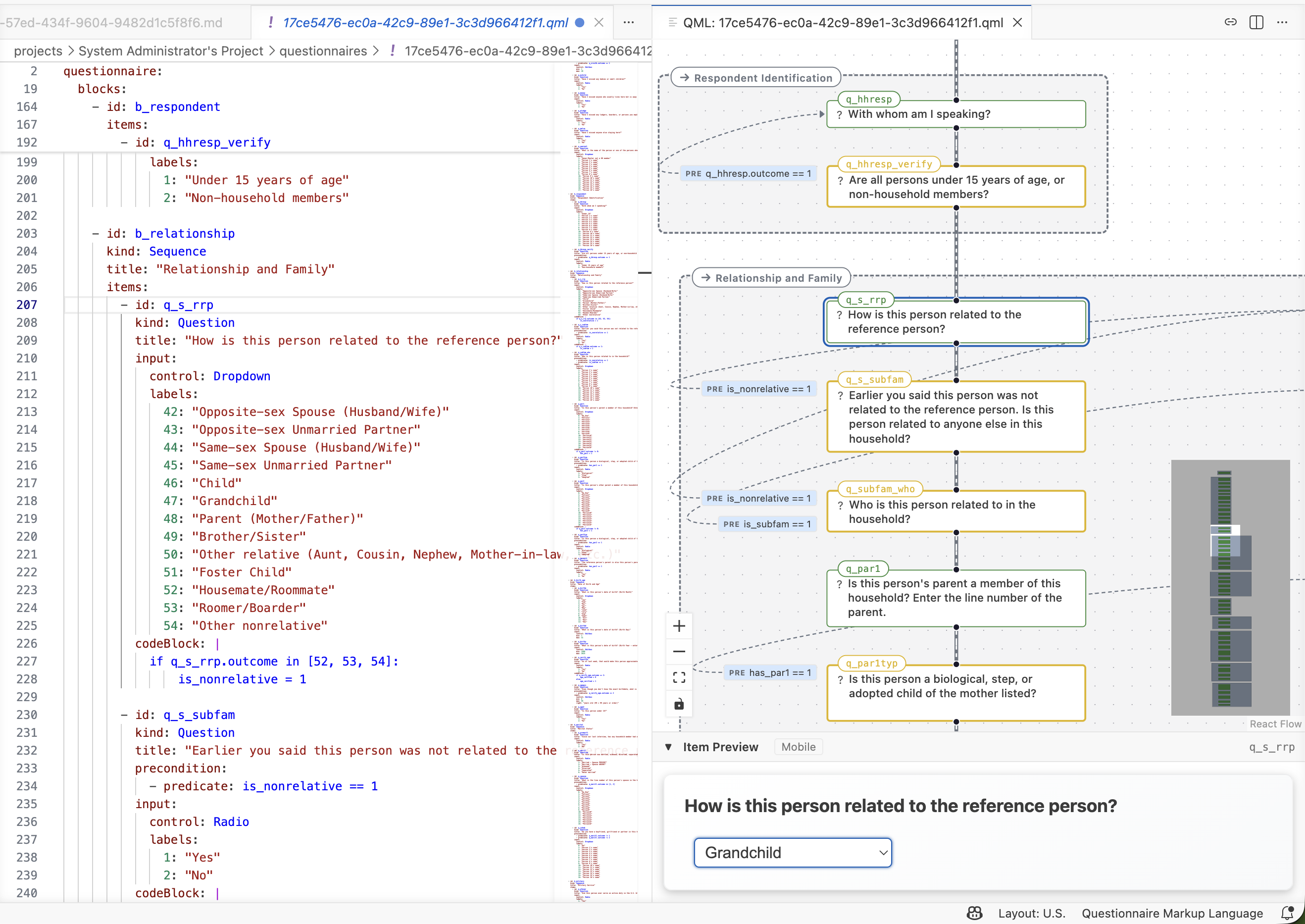Select the q_subfam_who question node

pyautogui.click(x=955, y=512)
